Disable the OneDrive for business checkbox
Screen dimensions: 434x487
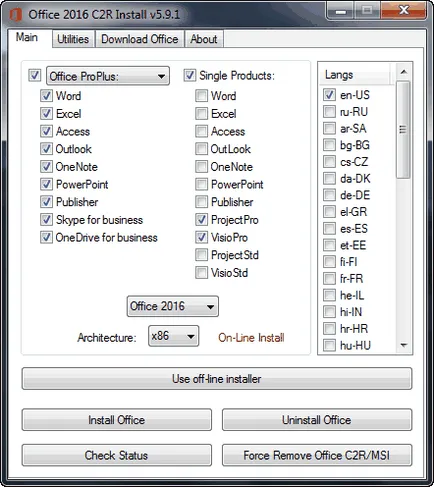click(x=46, y=237)
